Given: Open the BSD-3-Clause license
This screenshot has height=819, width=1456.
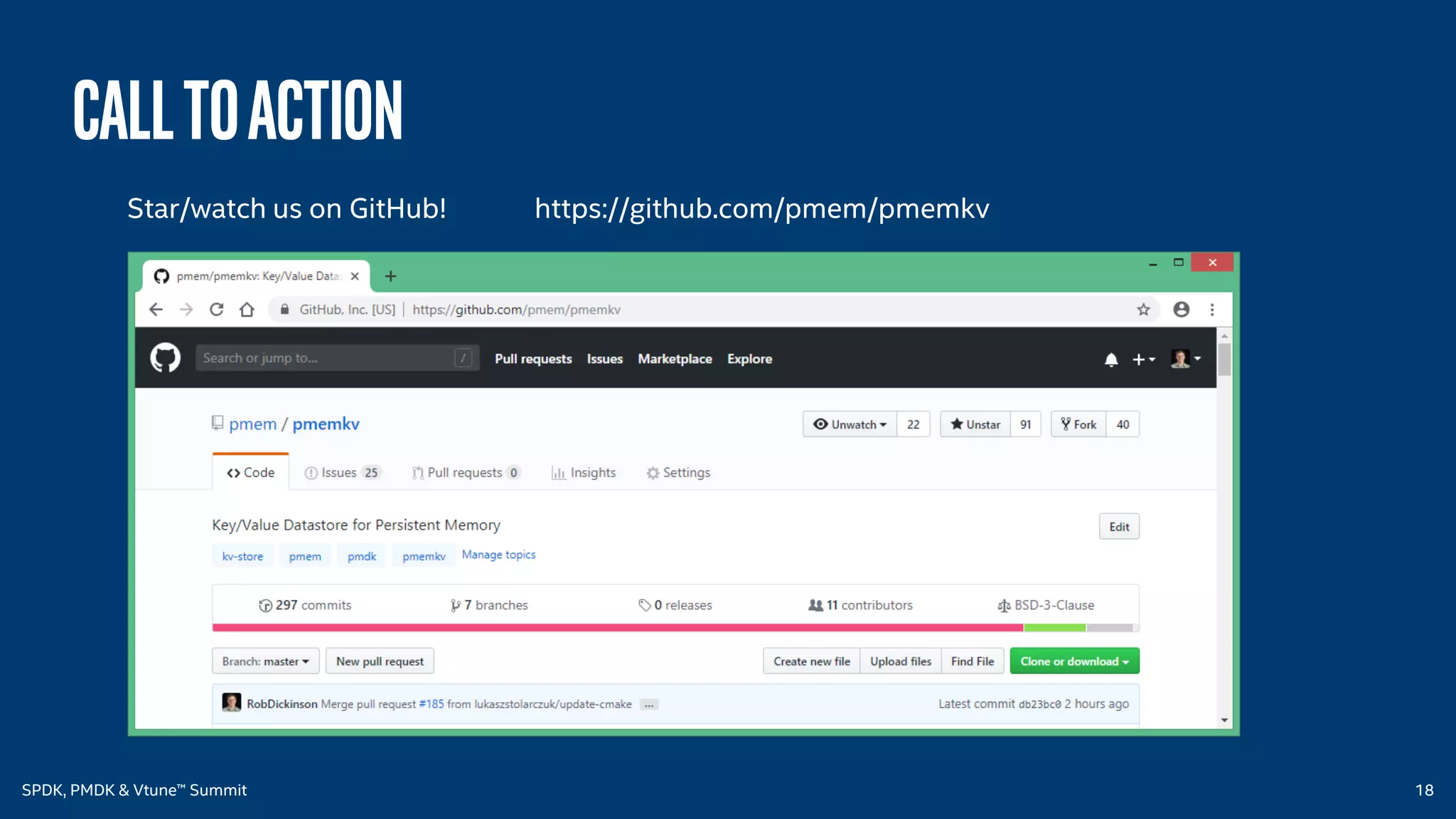Looking at the screenshot, I should (1046, 605).
